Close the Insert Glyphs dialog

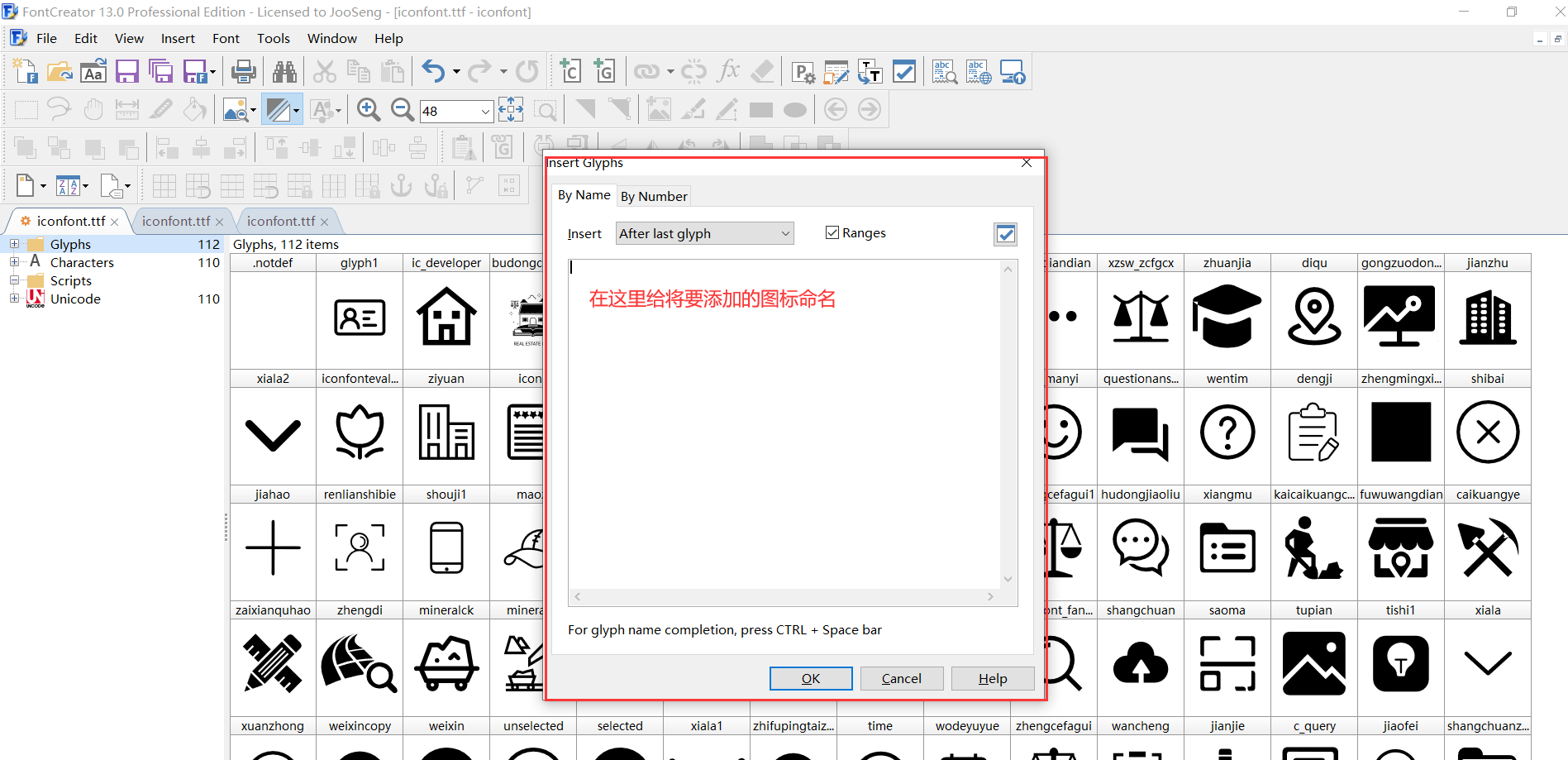[1027, 163]
